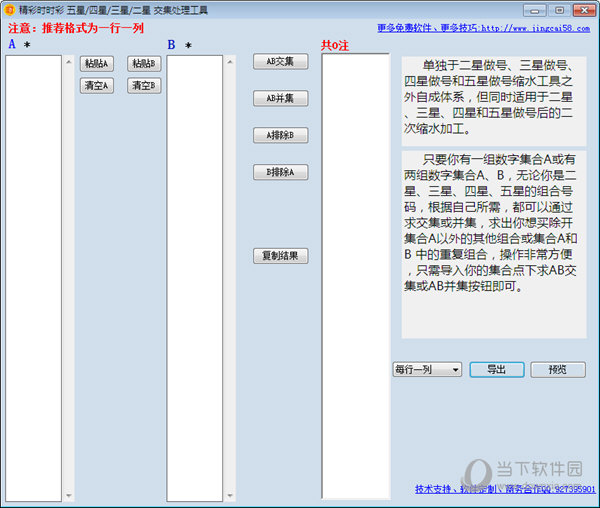Close the window
Image resolution: width=600 pixels, height=508 pixels.
pos(584,10)
